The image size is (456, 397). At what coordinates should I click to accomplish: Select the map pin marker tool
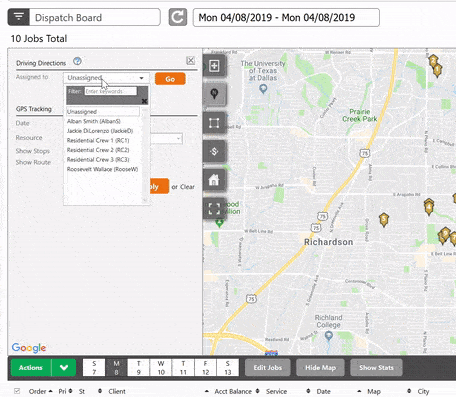(214, 94)
